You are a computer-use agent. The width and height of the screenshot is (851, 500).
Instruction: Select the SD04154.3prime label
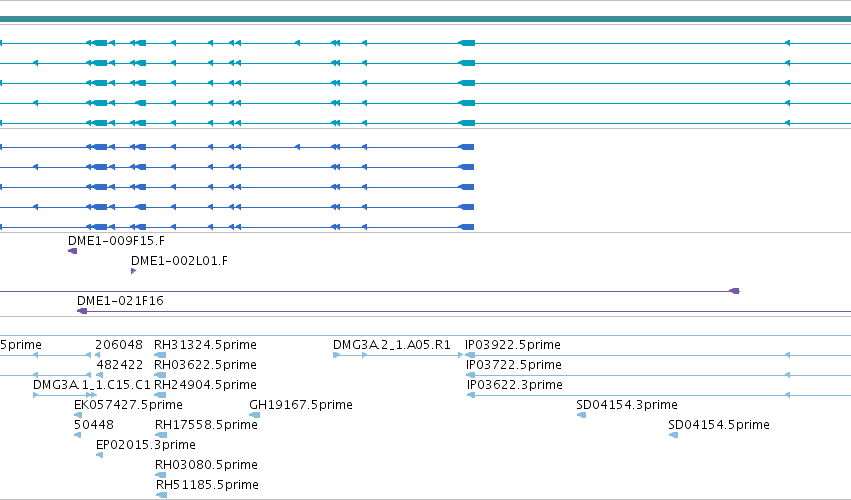627,405
